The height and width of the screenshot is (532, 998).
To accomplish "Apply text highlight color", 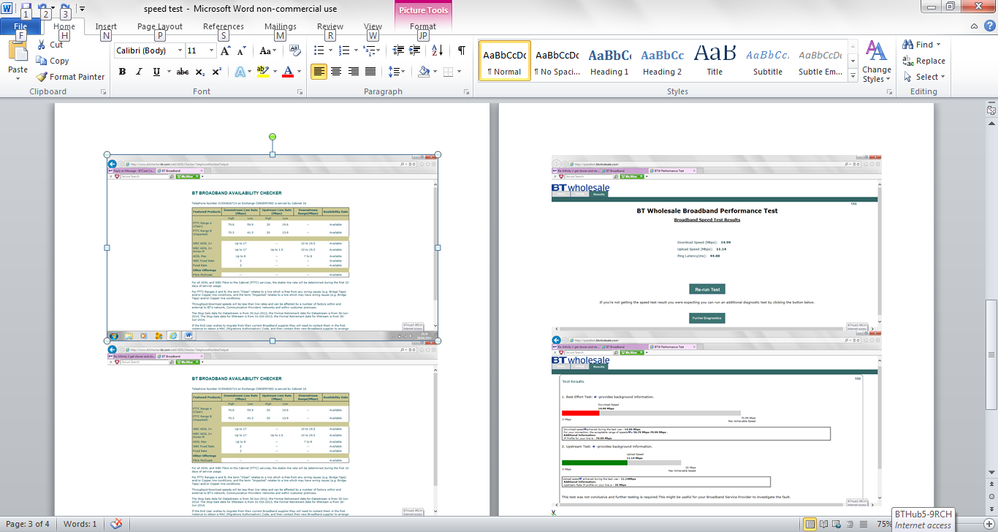I will 262,72.
